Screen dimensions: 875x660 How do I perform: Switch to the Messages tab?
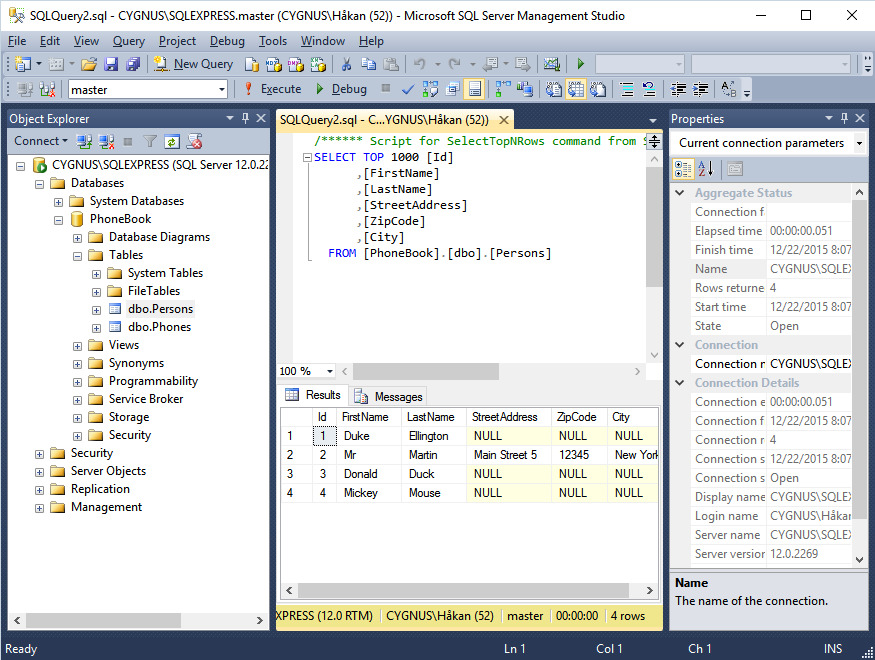tap(389, 397)
